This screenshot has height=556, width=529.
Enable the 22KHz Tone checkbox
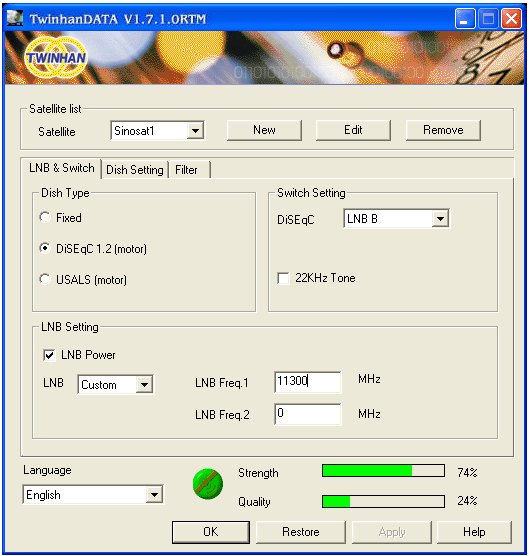[283, 278]
